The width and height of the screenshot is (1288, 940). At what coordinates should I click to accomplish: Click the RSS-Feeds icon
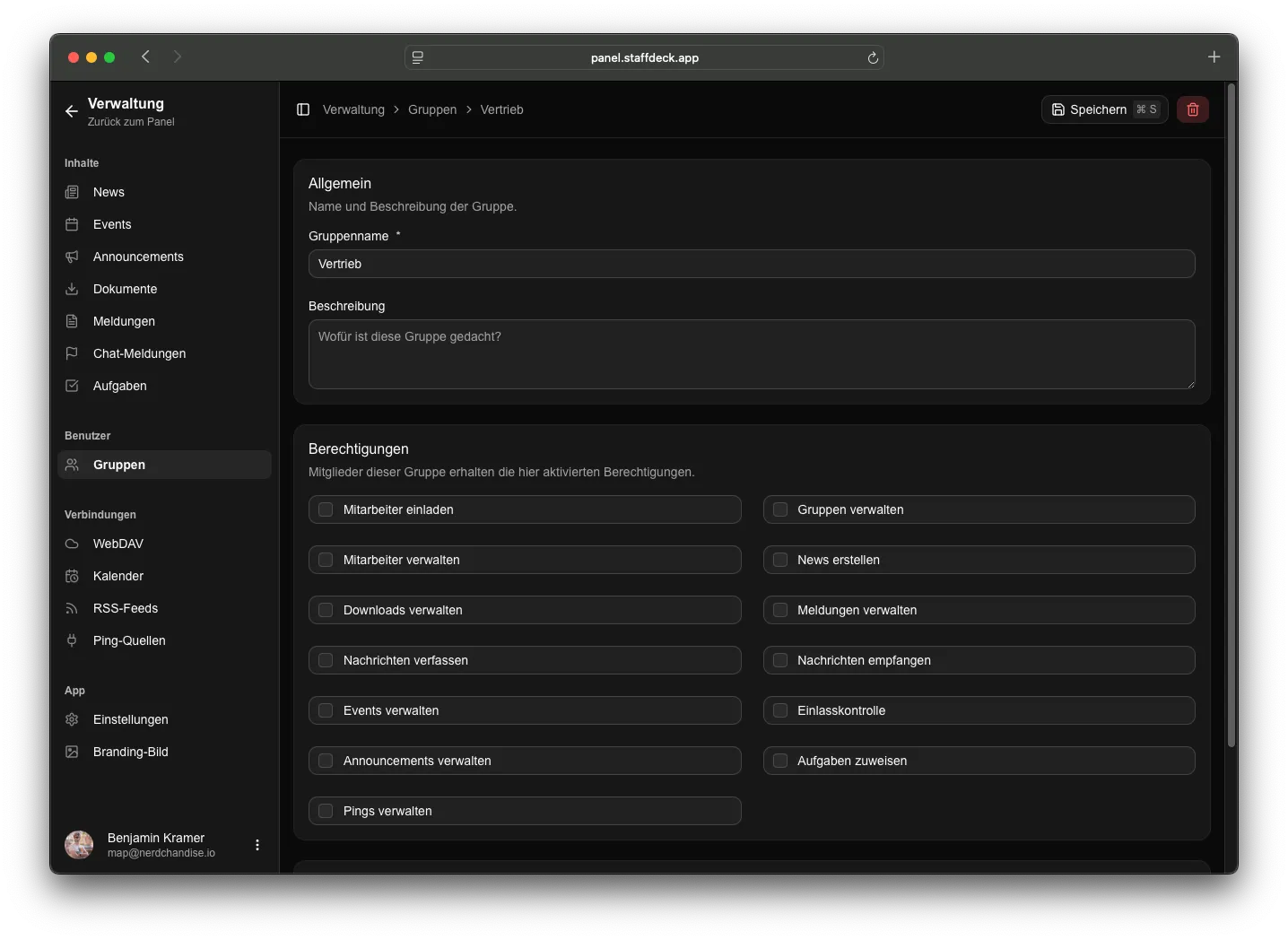tap(72, 608)
